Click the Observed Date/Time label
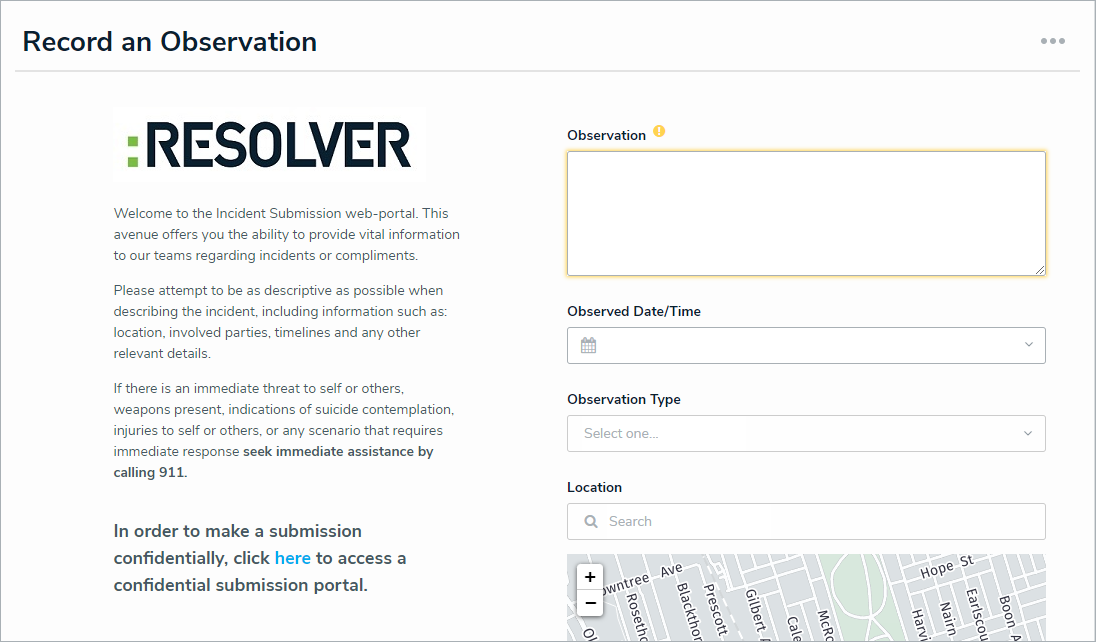 633,311
